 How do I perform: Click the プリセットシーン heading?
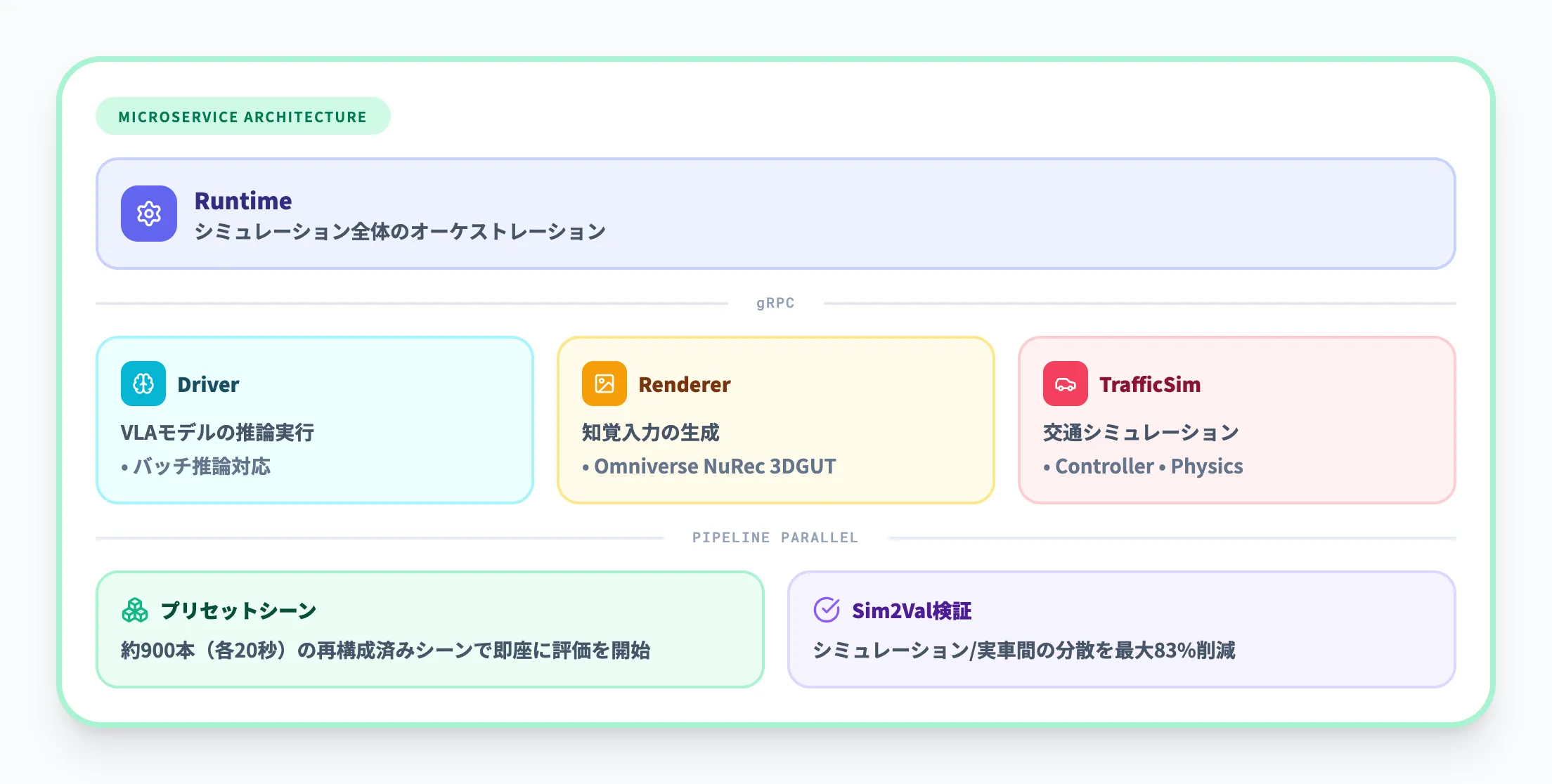pyautogui.click(x=238, y=610)
